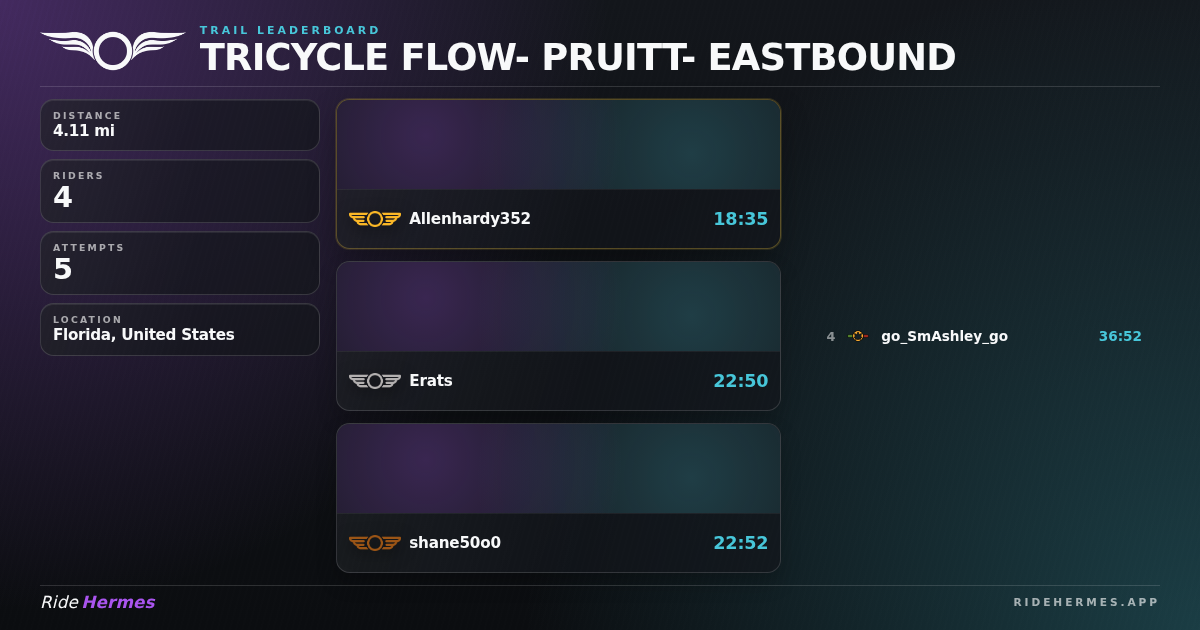Click the small badge icon beside go_SmAshley_go
Screen dimensions: 1200x630
click(858, 336)
